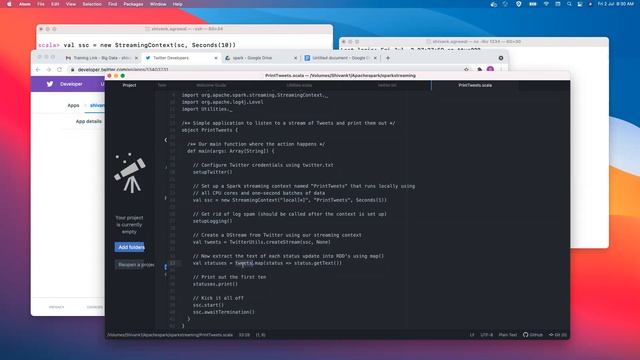Close the Twitter Developers browser tab

[x=216, y=58]
